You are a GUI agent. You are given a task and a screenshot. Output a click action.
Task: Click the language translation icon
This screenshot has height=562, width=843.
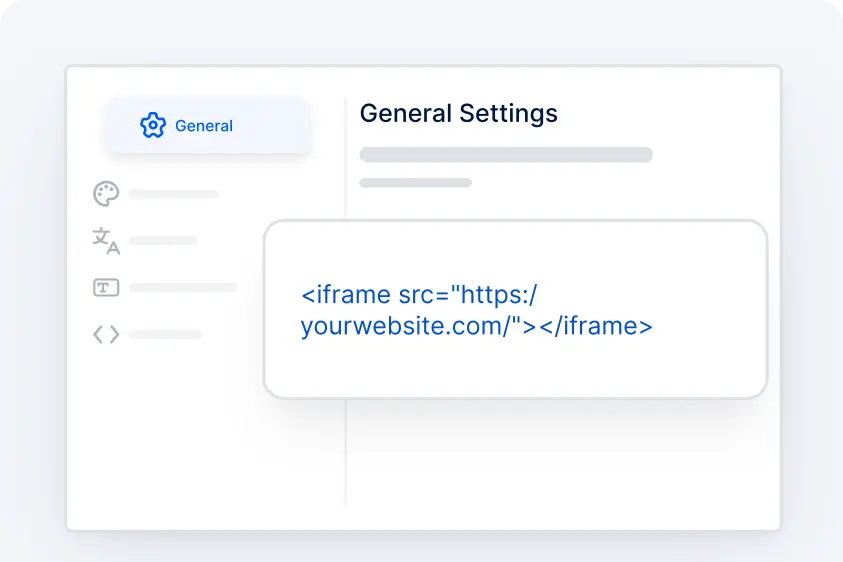click(105, 241)
